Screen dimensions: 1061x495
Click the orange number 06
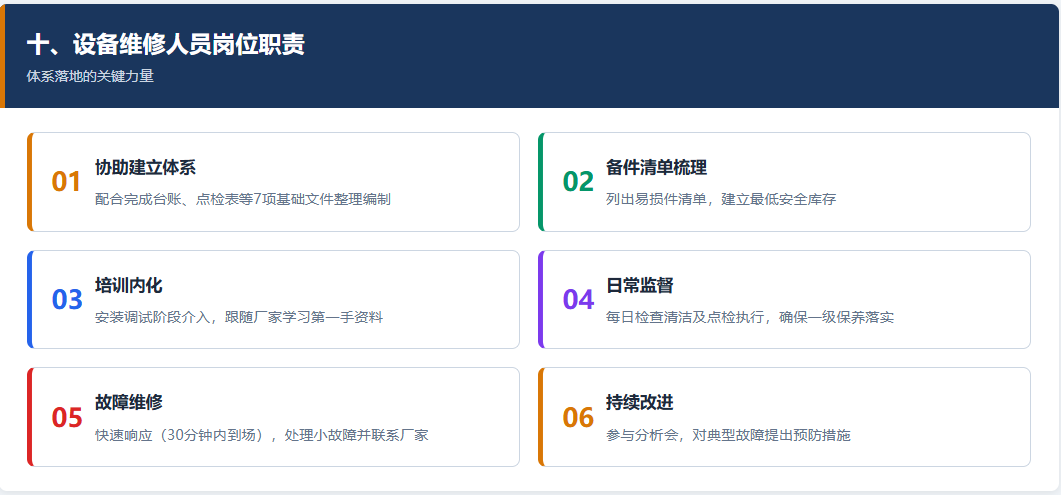click(x=578, y=418)
